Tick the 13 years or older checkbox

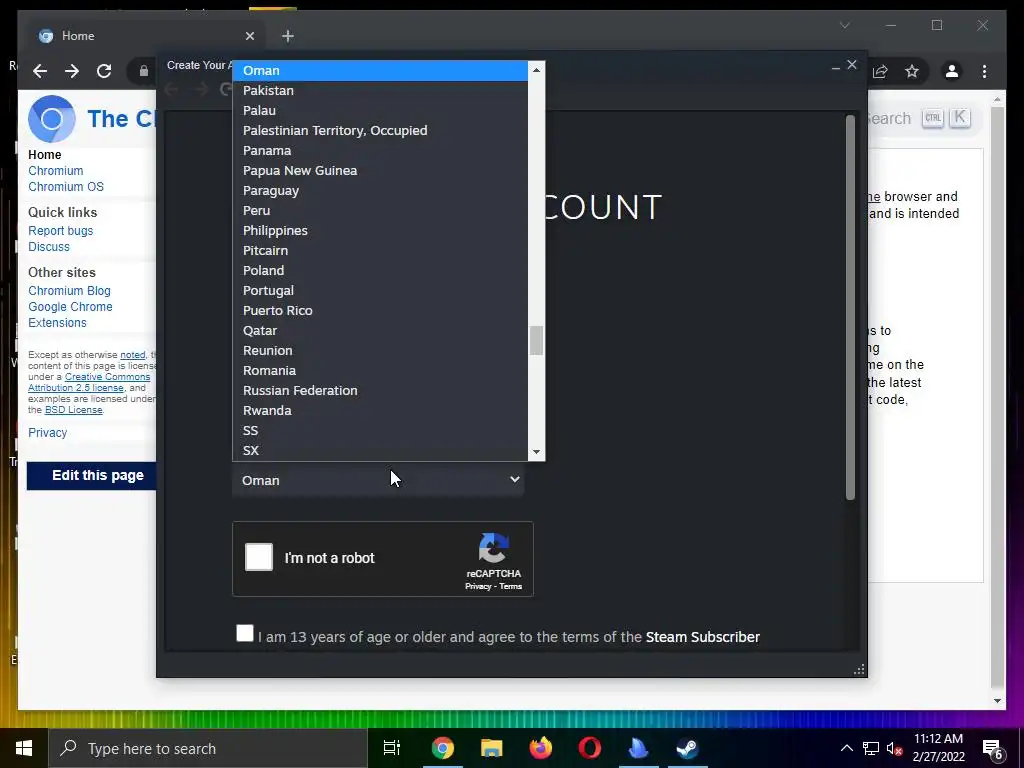click(245, 633)
